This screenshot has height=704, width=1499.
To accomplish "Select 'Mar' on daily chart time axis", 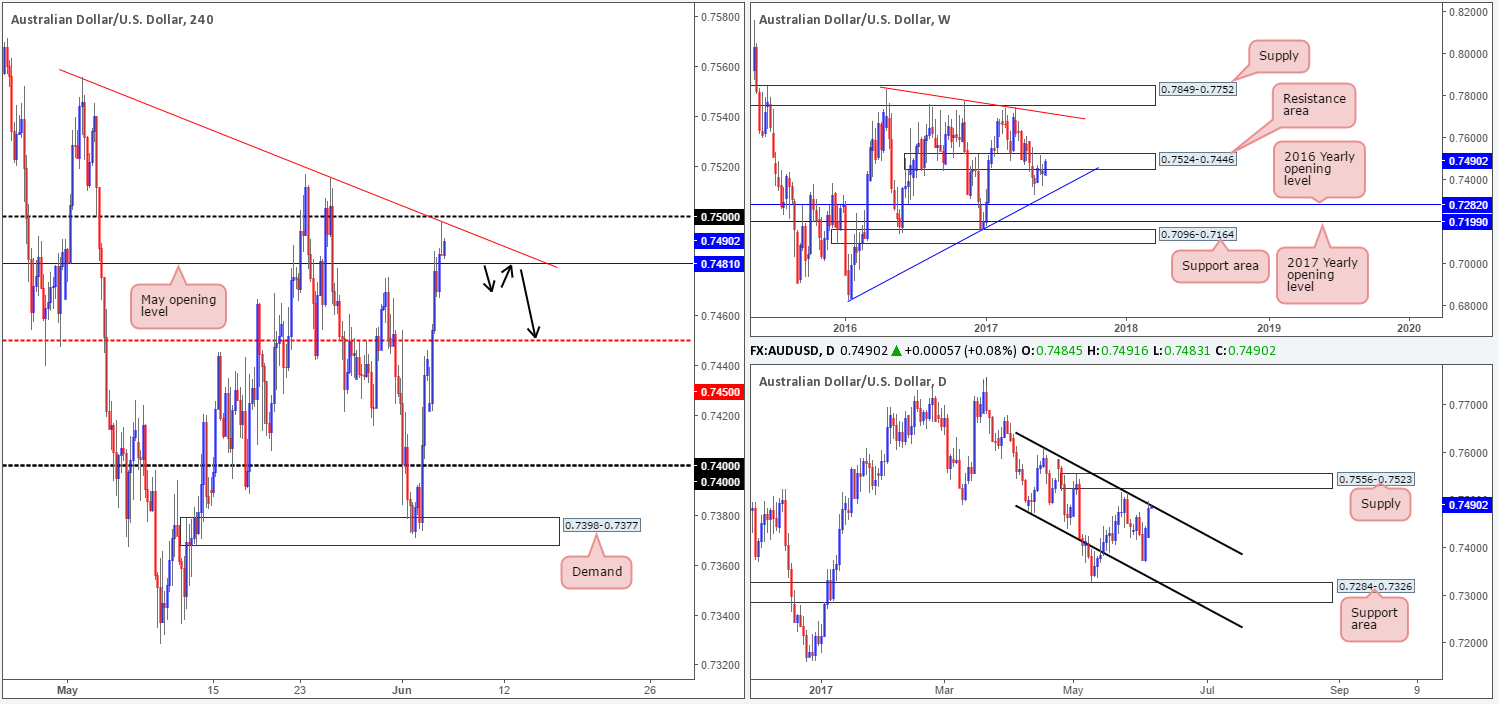I will coord(946,690).
